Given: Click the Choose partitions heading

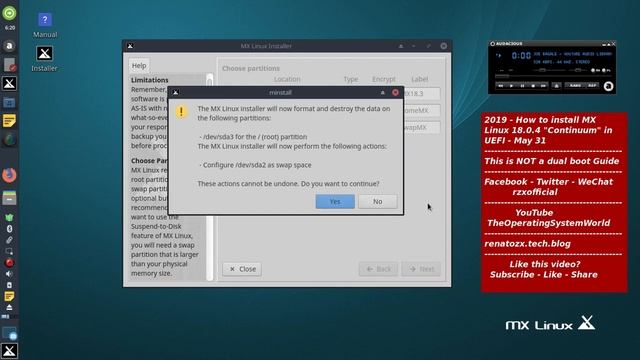Looking at the screenshot, I should click(x=251, y=68).
